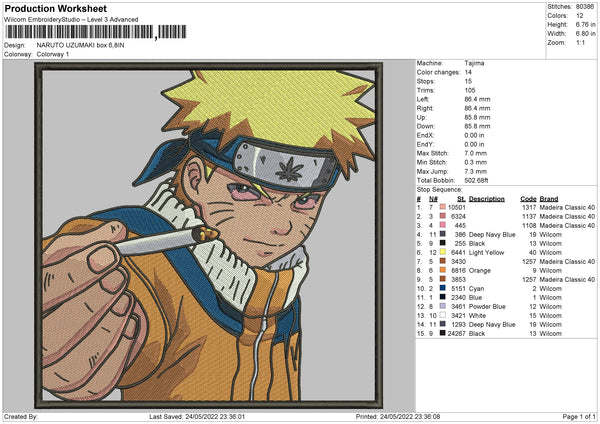Click the Light Yellow color swatch

[x=443, y=252]
